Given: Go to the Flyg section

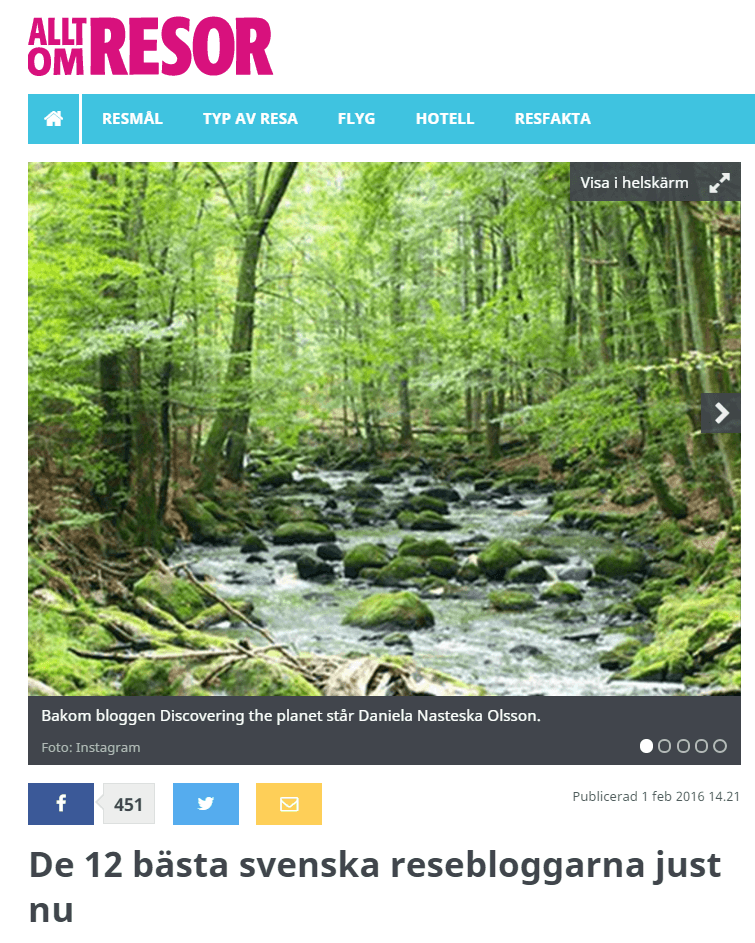Looking at the screenshot, I should pyautogui.click(x=356, y=119).
